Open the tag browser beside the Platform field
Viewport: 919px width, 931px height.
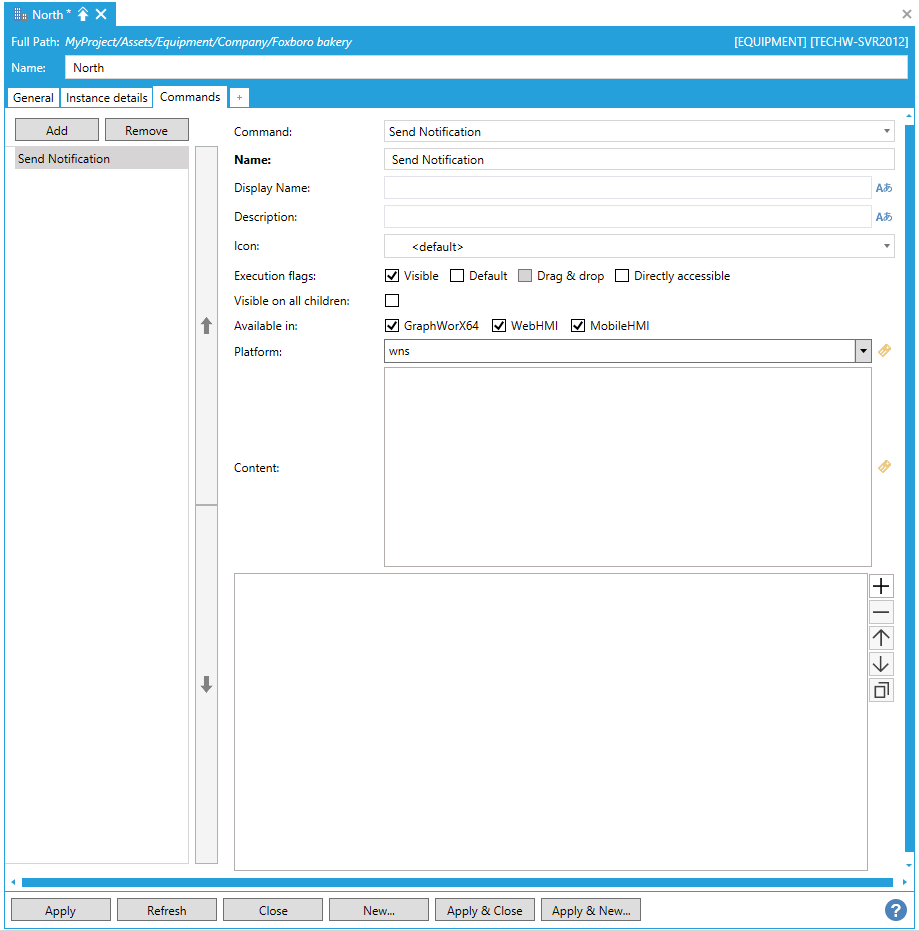point(884,351)
